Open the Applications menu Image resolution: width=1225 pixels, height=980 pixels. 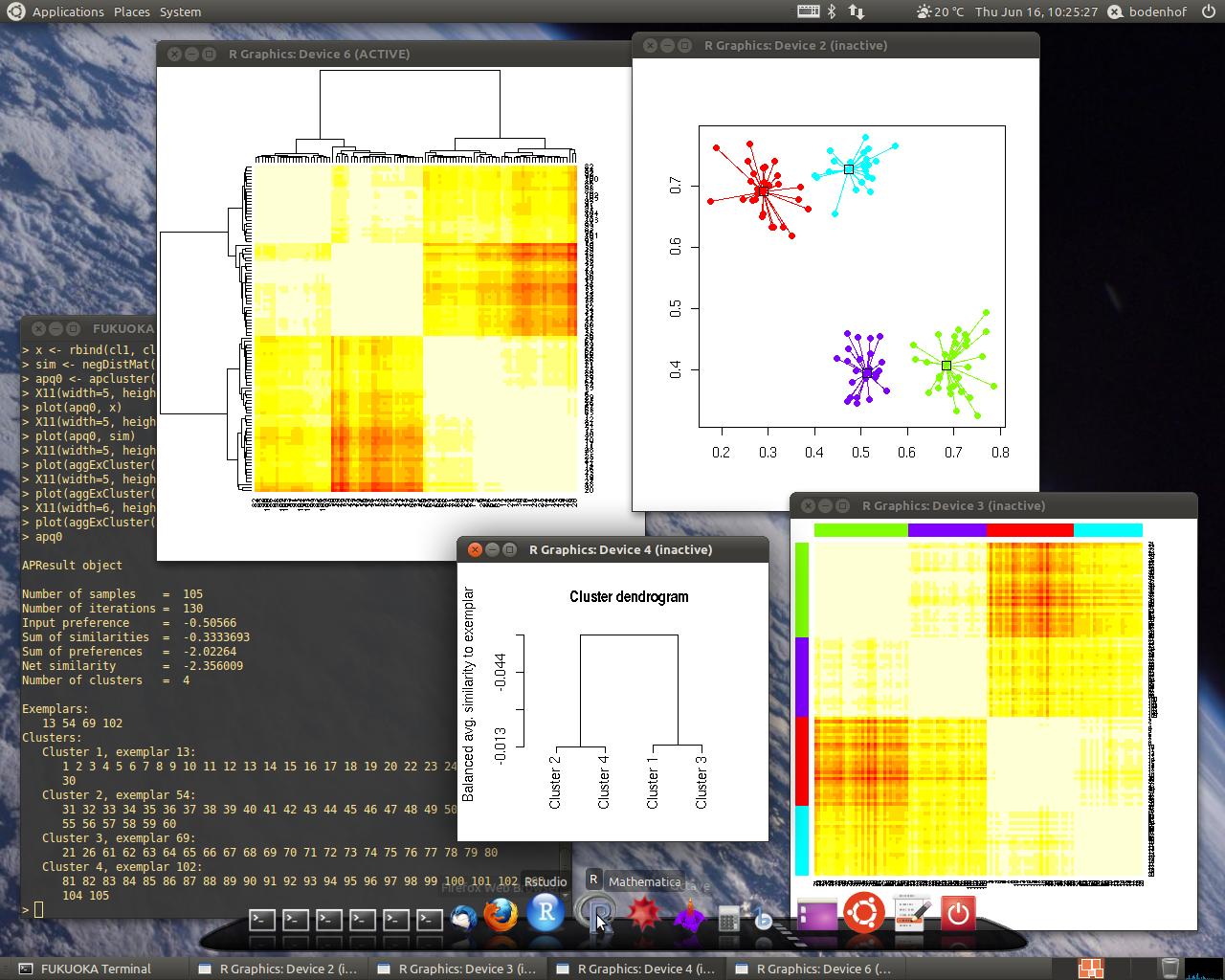coord(67,11)
